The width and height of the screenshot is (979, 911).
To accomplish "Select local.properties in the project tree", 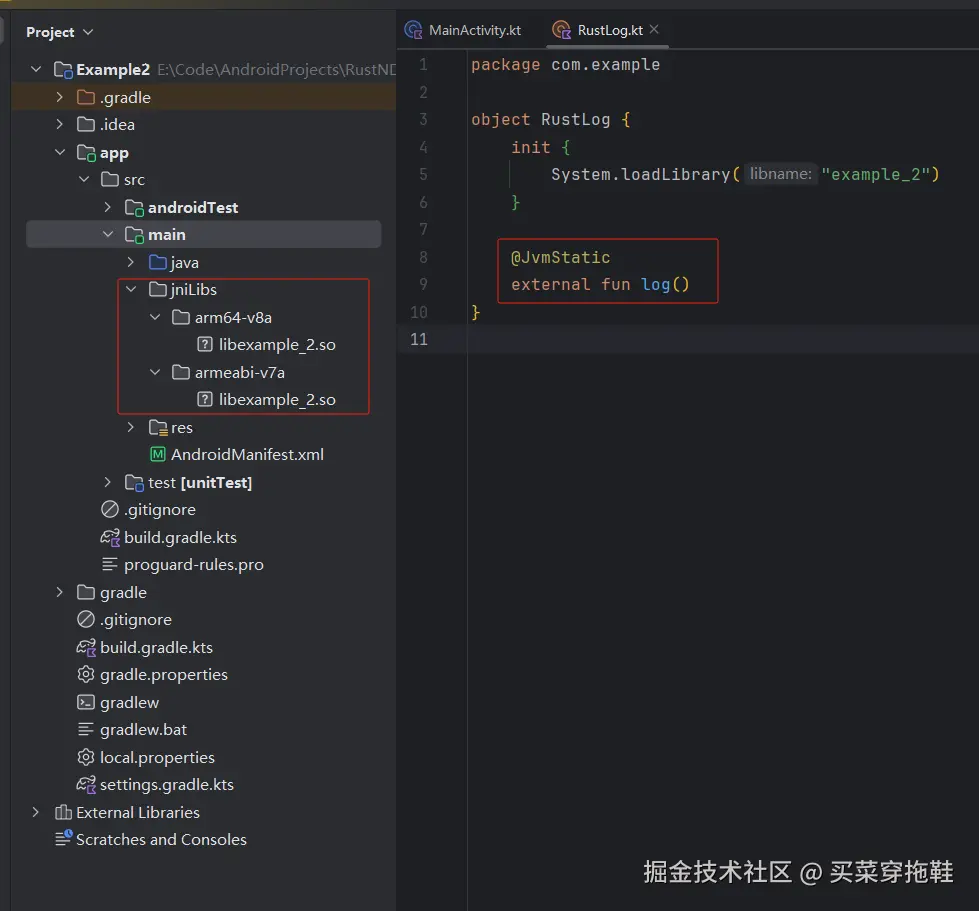I will [157, 758].
